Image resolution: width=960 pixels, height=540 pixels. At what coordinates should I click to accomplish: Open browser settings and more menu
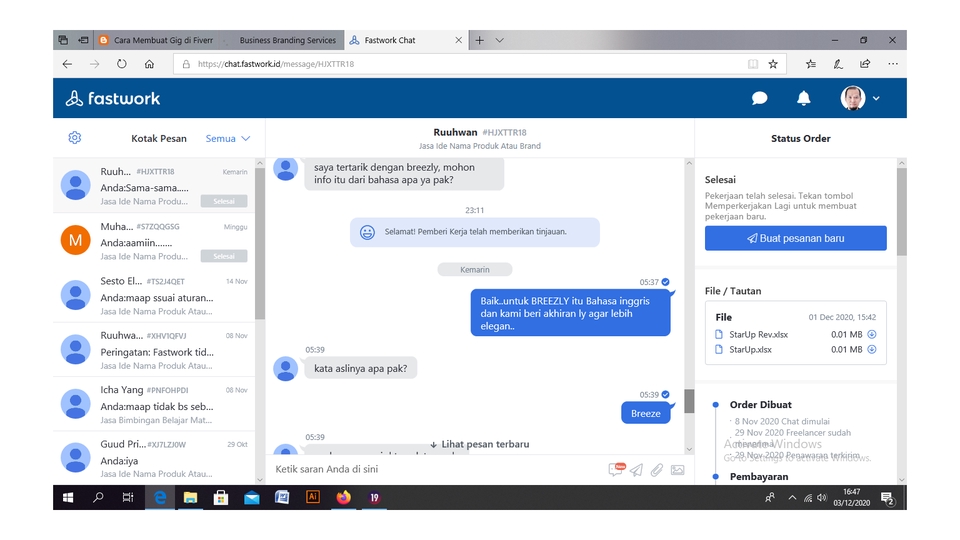(893, 64)
